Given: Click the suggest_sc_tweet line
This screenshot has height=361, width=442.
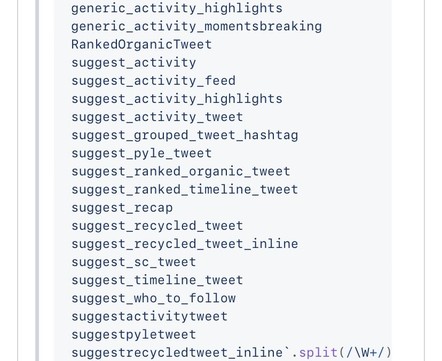Looking at the screenshot, I should tap(134, 262).
